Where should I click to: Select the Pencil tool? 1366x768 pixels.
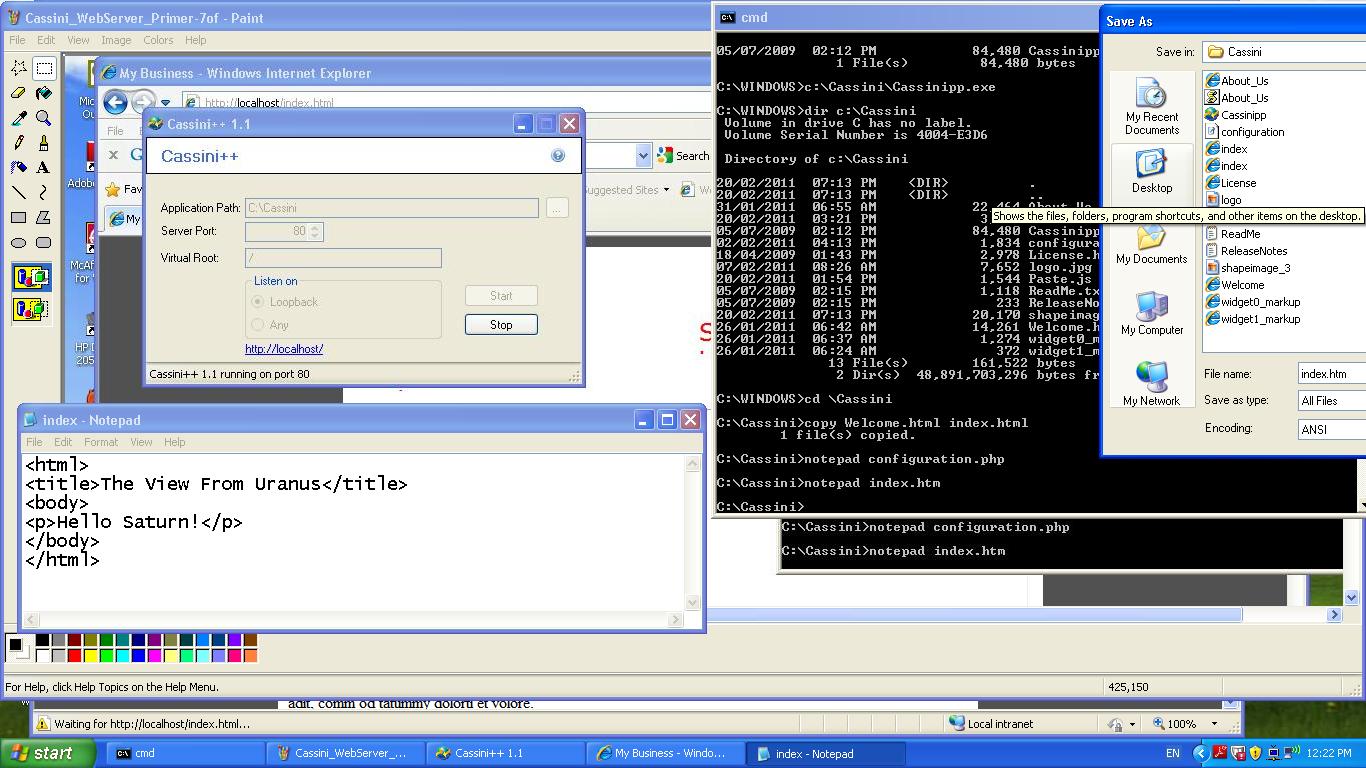18,143
